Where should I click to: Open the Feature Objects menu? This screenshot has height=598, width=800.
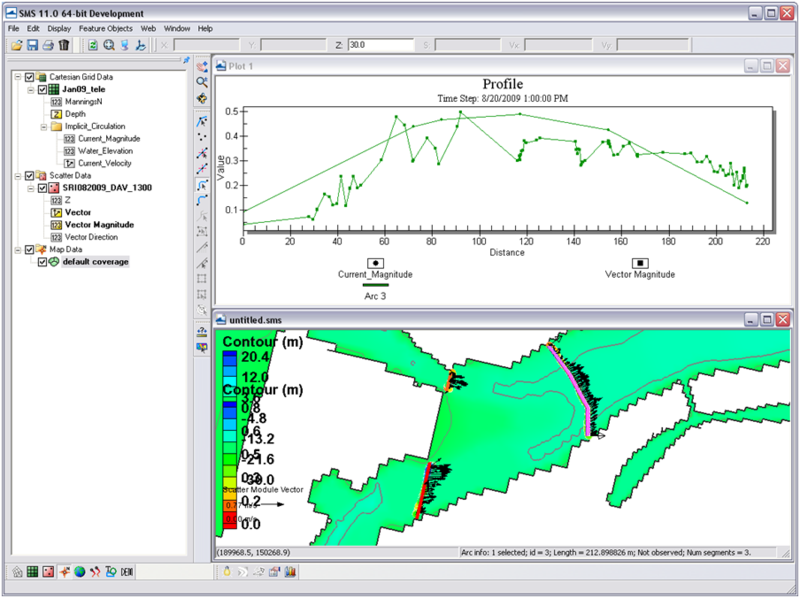(106, 29)
